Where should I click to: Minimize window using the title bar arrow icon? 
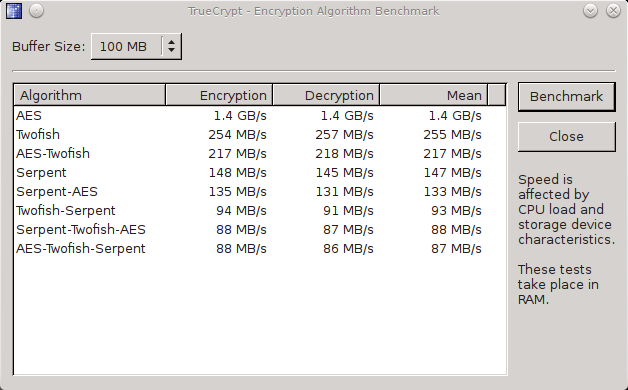tap(590, 11)
